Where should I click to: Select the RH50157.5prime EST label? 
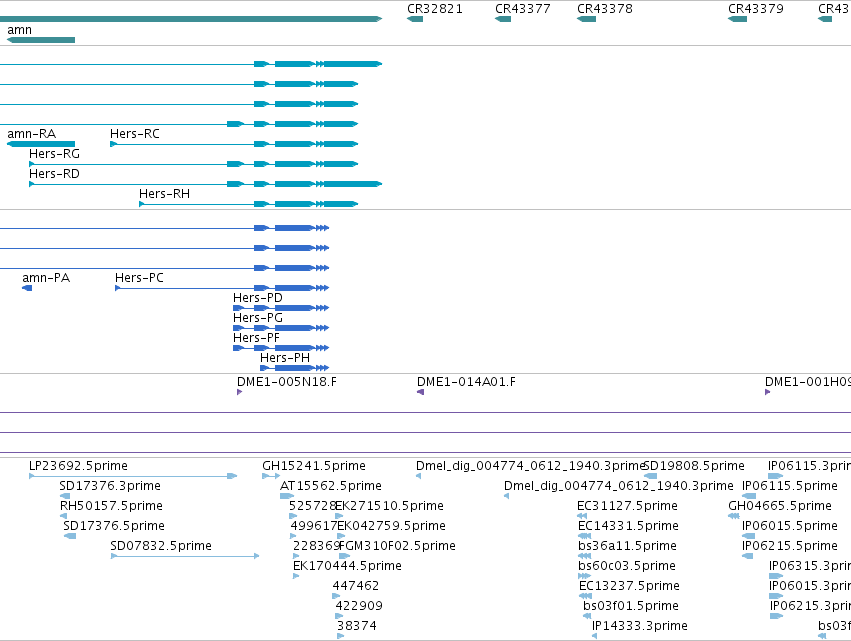(111, 506)
